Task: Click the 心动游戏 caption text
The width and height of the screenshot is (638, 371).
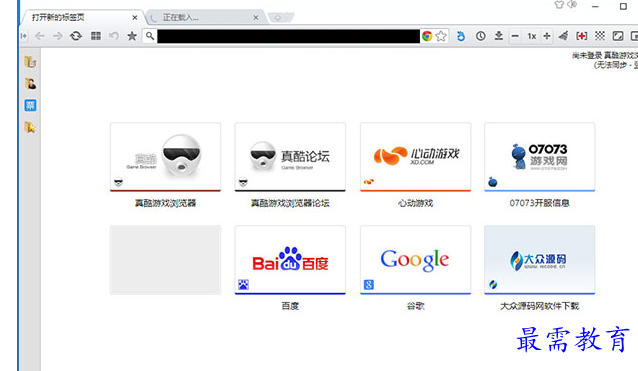Action: point(415,203)
